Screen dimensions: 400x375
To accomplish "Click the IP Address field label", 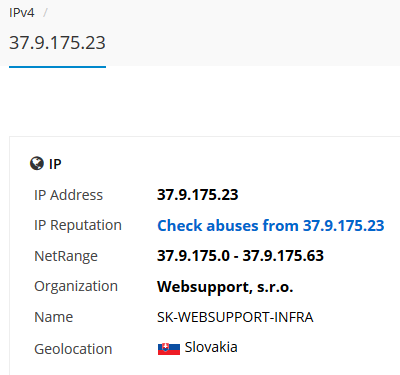I will [x=68, y=195].
